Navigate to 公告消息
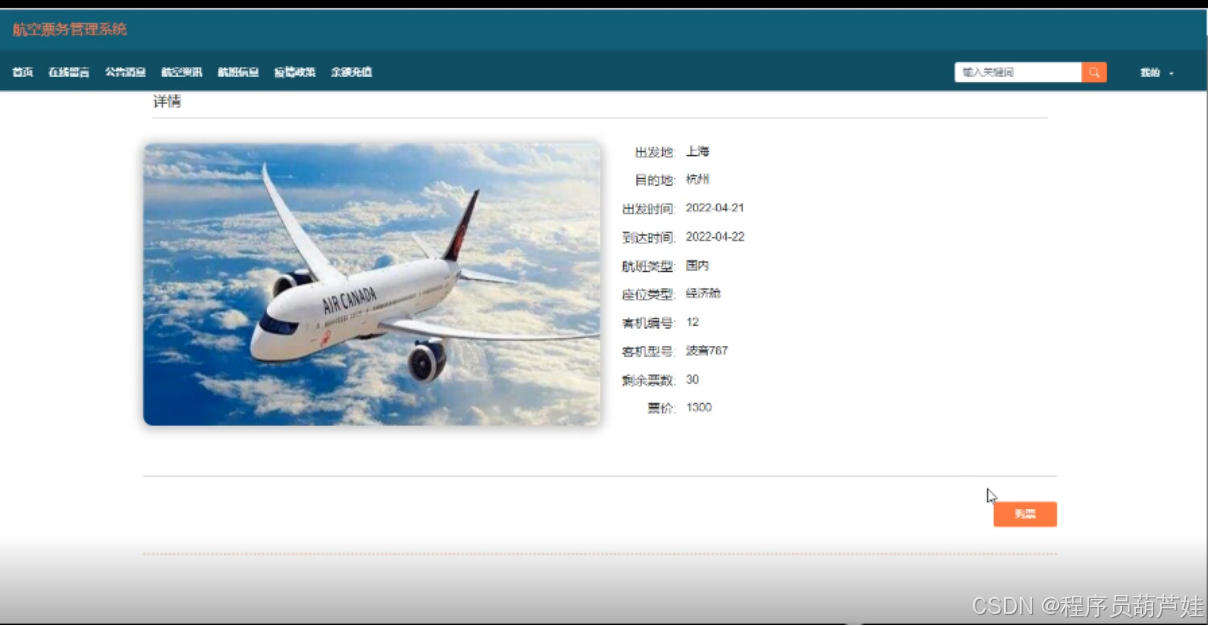The width and height of the screenshot is (1208, 626). pyautogui.click(x=124, y=71)
